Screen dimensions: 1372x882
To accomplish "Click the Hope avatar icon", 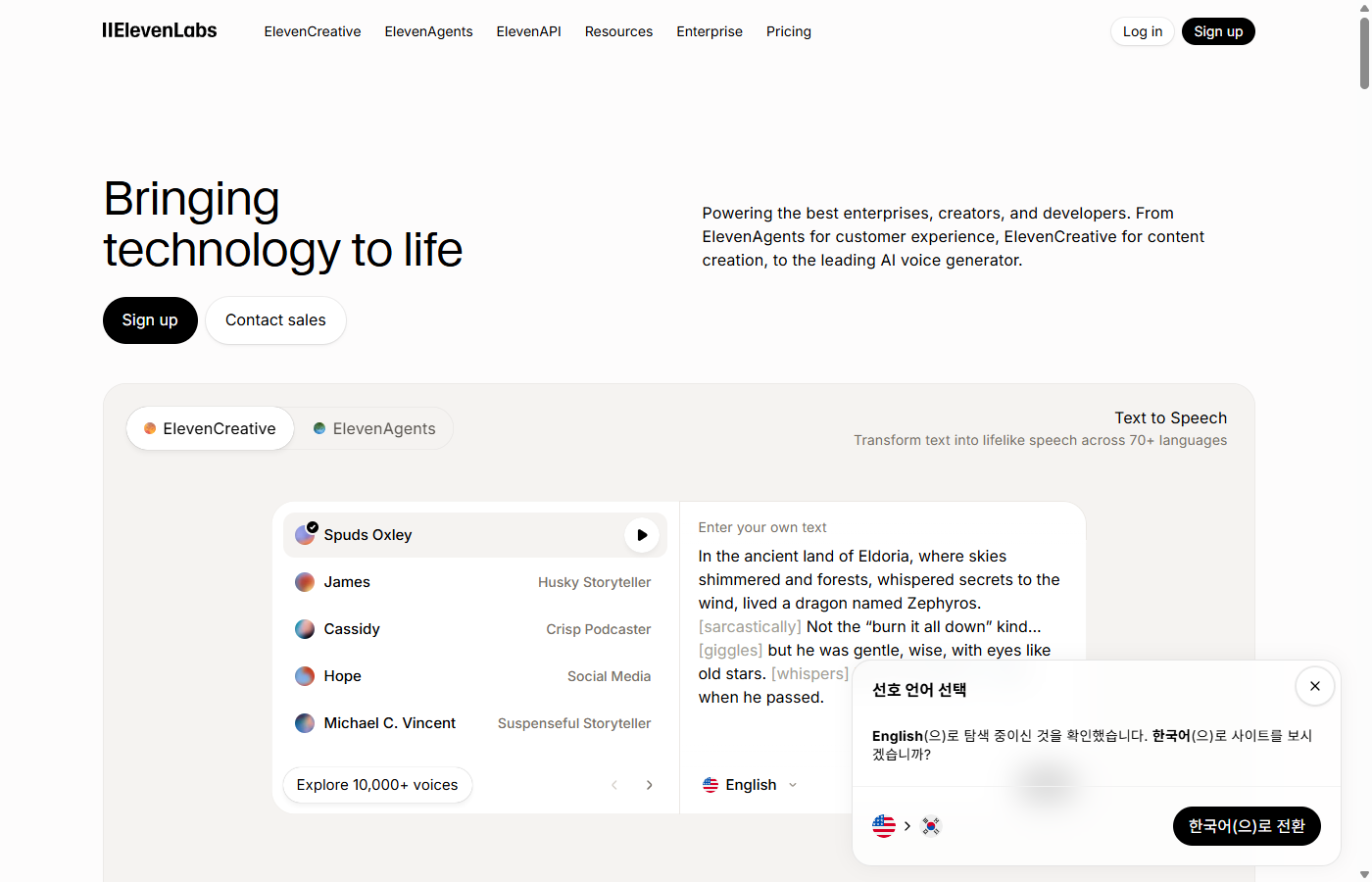I will pyautogui.click(x=305, y=676).
